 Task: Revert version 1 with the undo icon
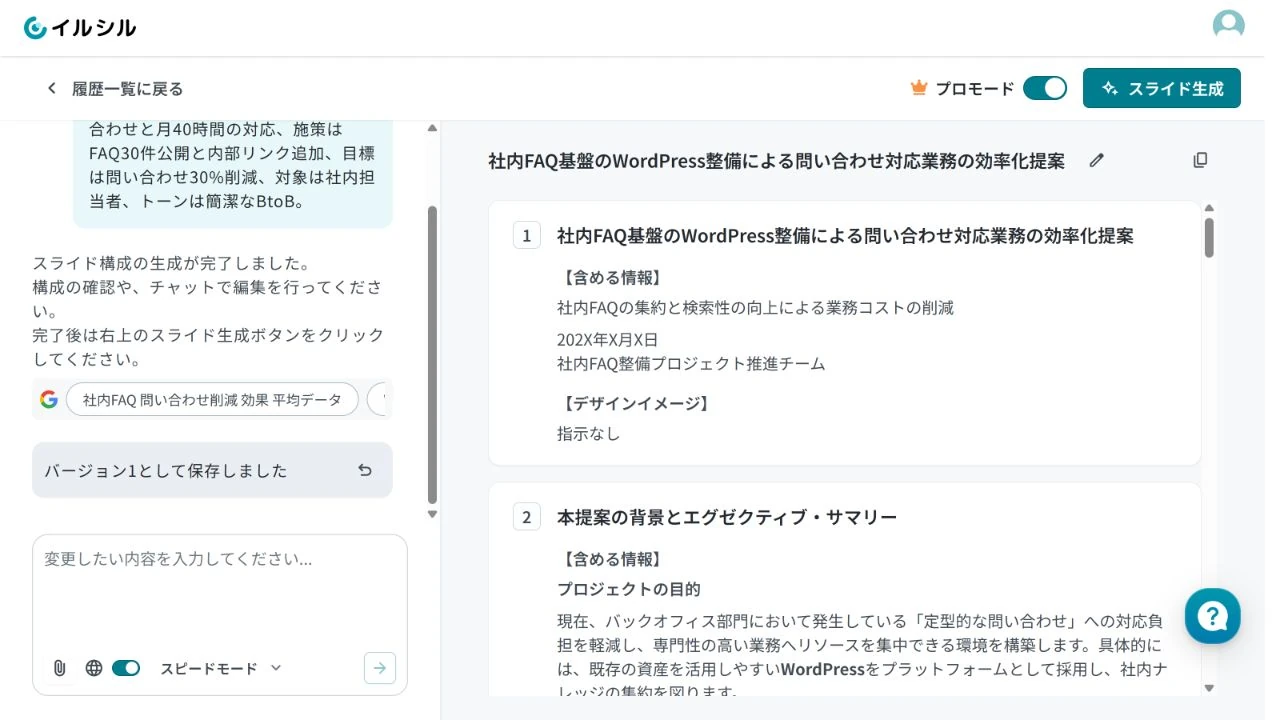(x=365, y=470)
